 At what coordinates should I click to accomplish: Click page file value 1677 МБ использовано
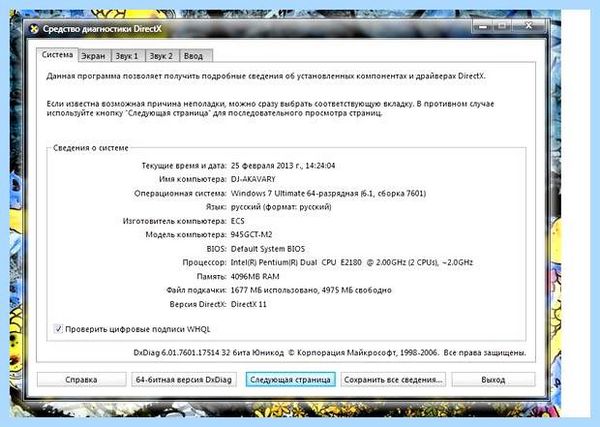pyautogui.click(x=311, y=290)
